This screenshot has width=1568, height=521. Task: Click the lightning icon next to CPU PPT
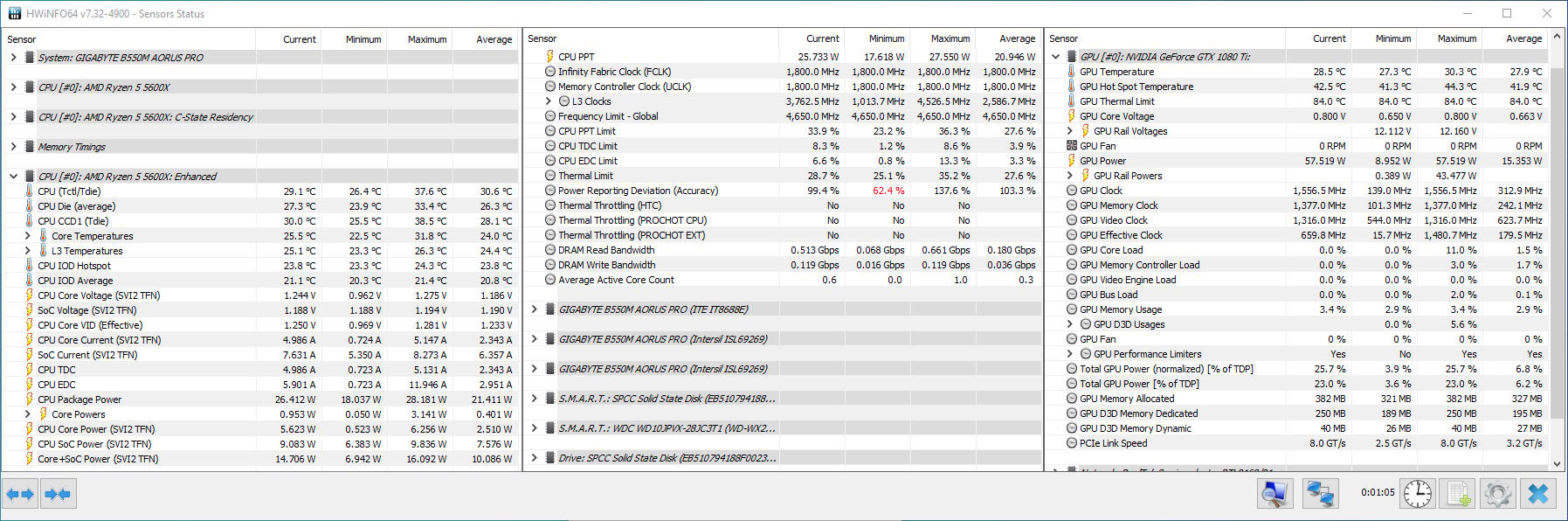(549, 57)
